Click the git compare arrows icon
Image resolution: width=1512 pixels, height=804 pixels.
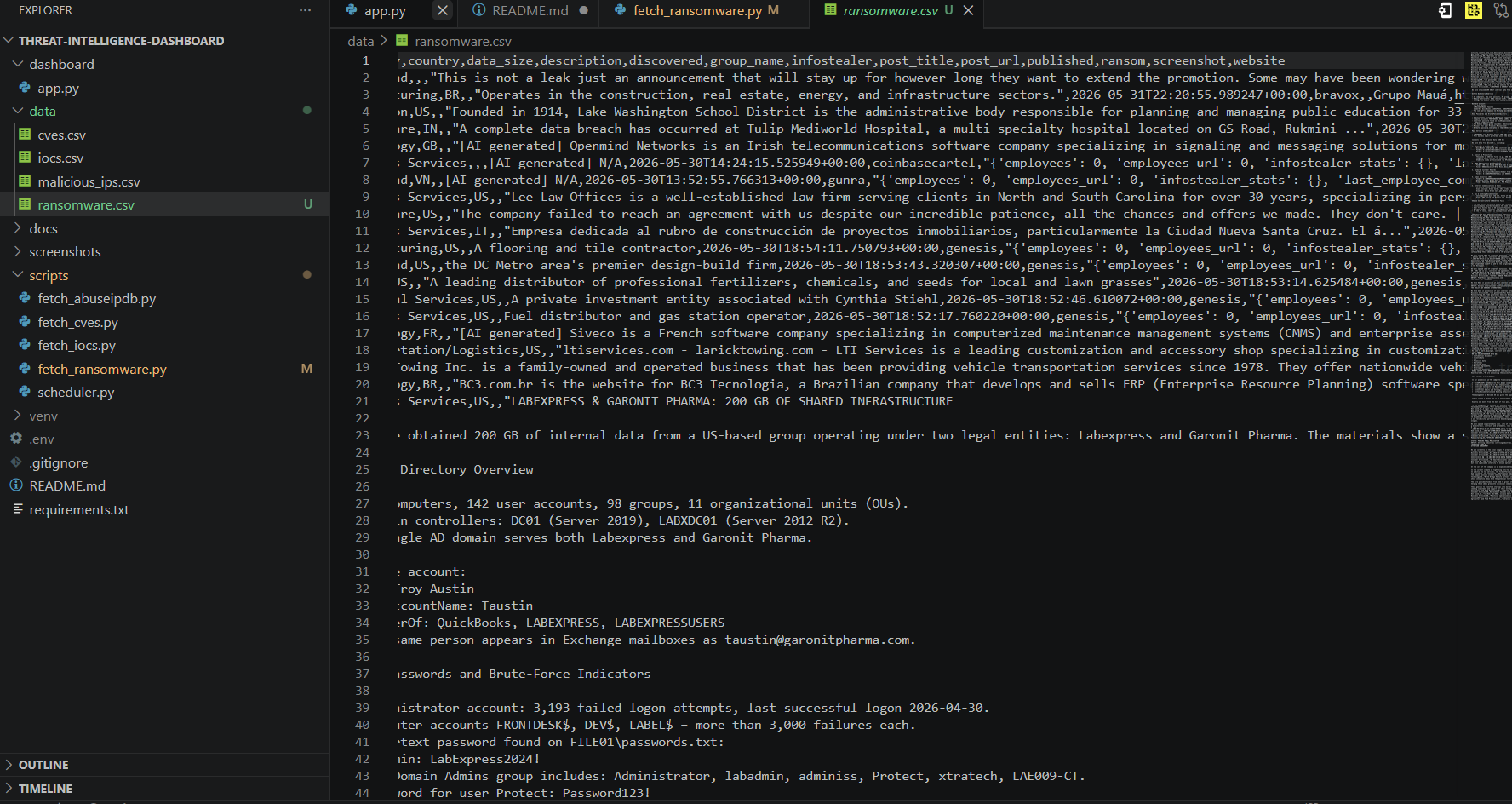1501,10
